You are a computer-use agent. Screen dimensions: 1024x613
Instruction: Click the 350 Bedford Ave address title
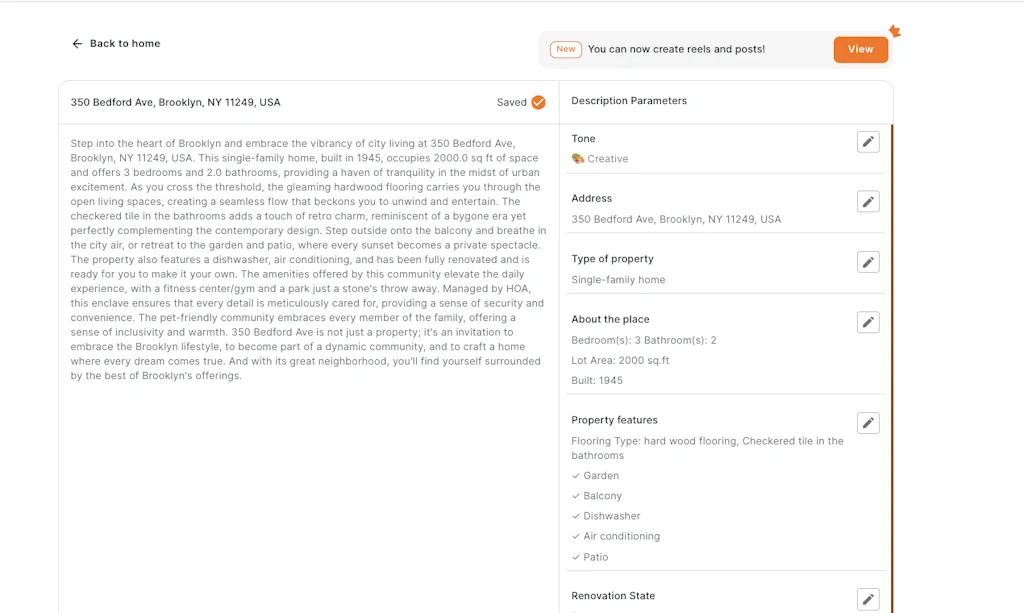pyautogui.click(x=175, y=102)
